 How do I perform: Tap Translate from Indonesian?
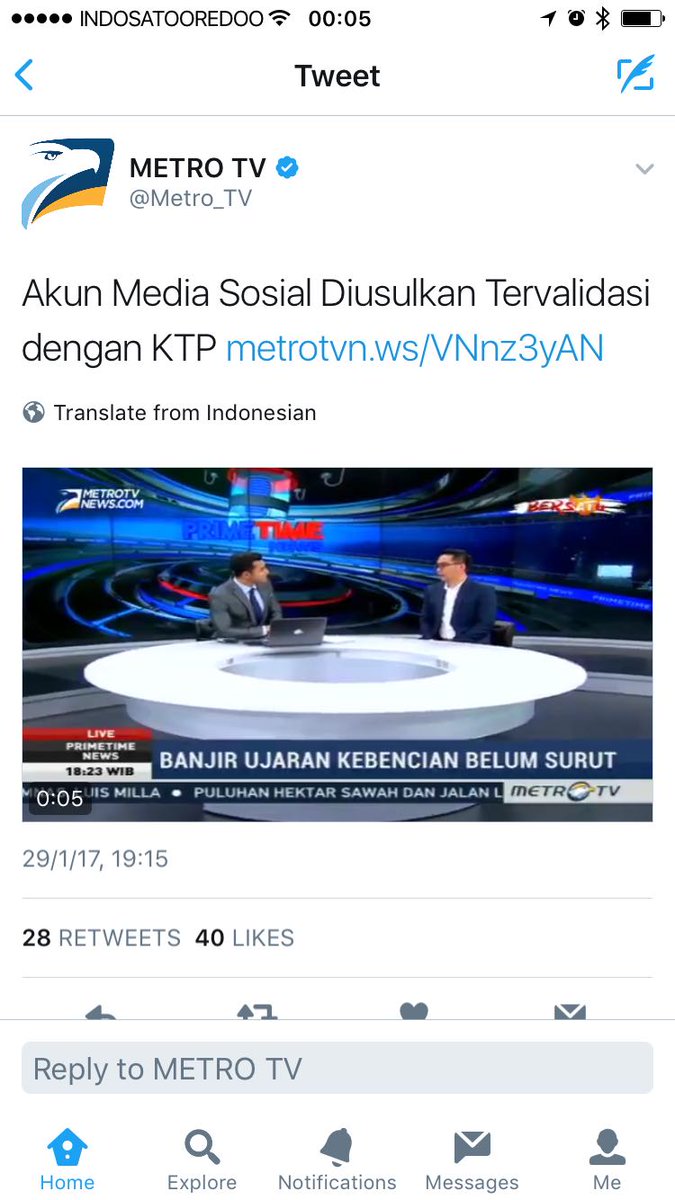click(169, 412)
